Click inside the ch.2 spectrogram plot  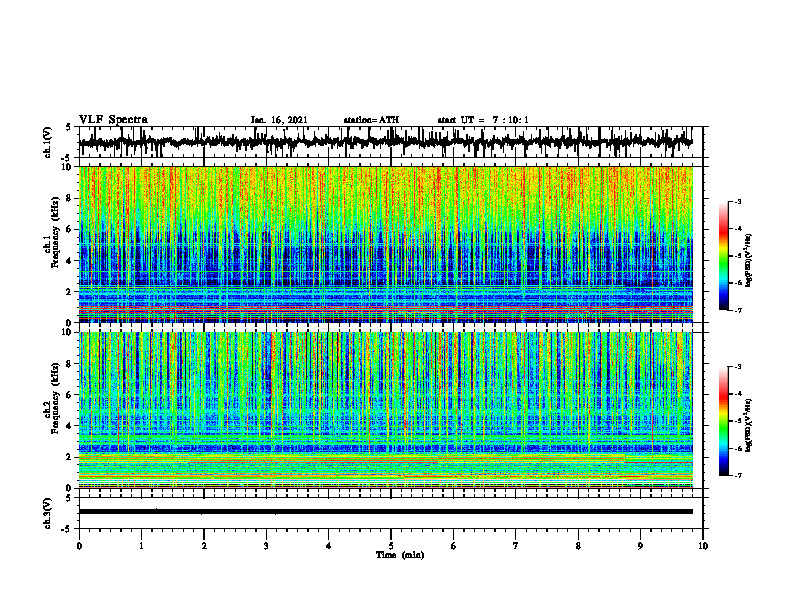click(x=385, y=410)
